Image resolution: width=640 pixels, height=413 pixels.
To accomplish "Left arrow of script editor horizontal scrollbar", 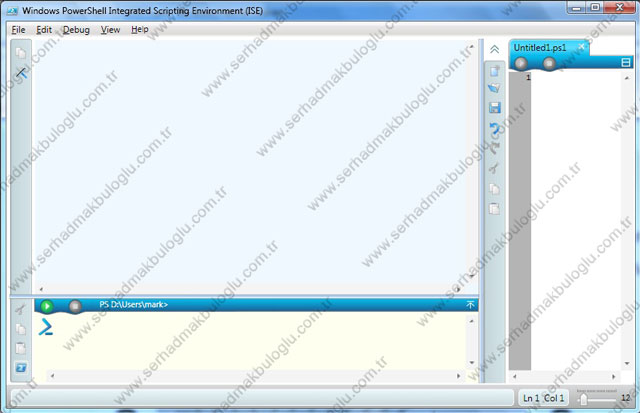I will click(x=514, y=376).
